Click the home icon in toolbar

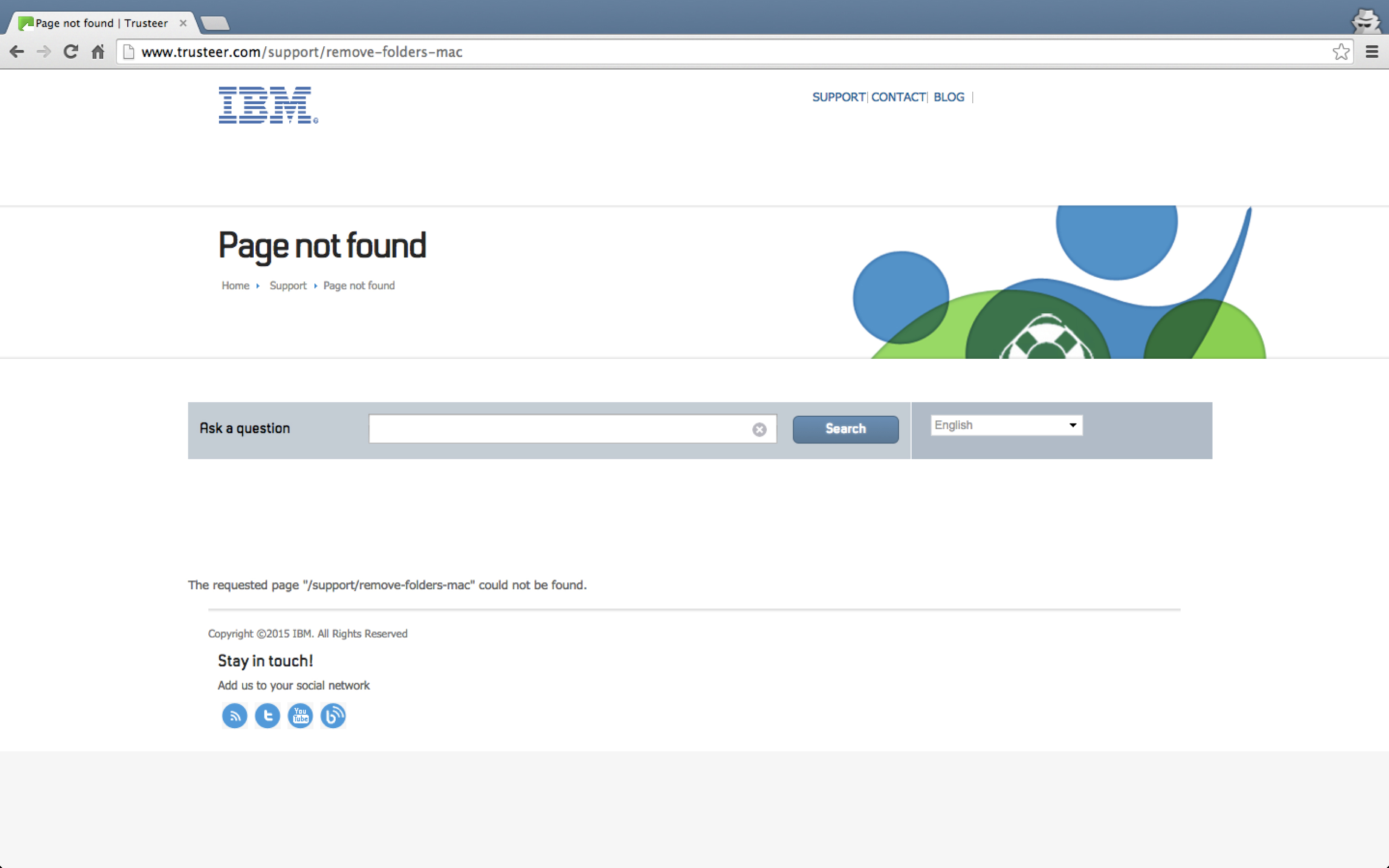coord(98,52)
